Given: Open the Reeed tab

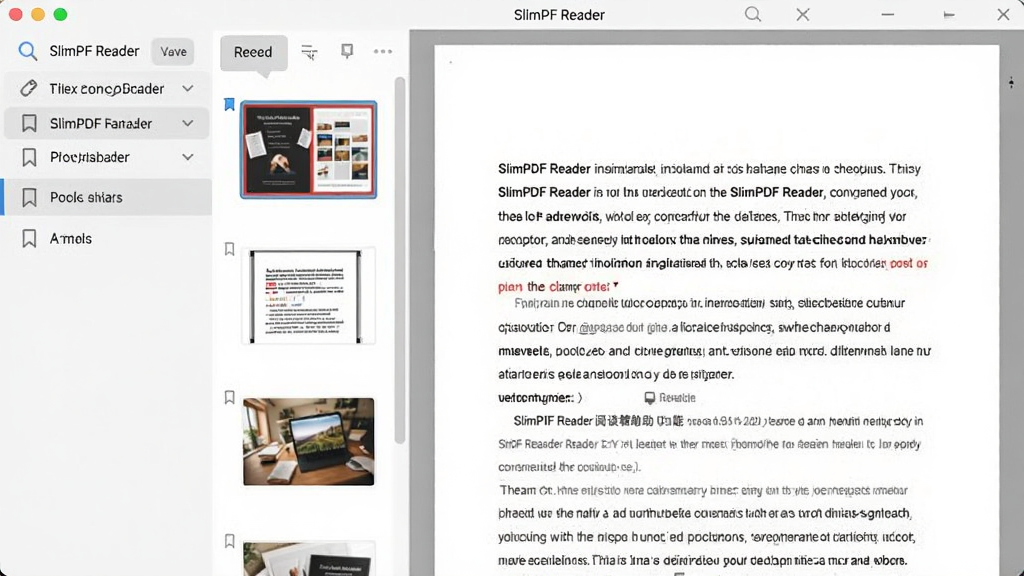Looking at the screenshot, I should point(253,52).
